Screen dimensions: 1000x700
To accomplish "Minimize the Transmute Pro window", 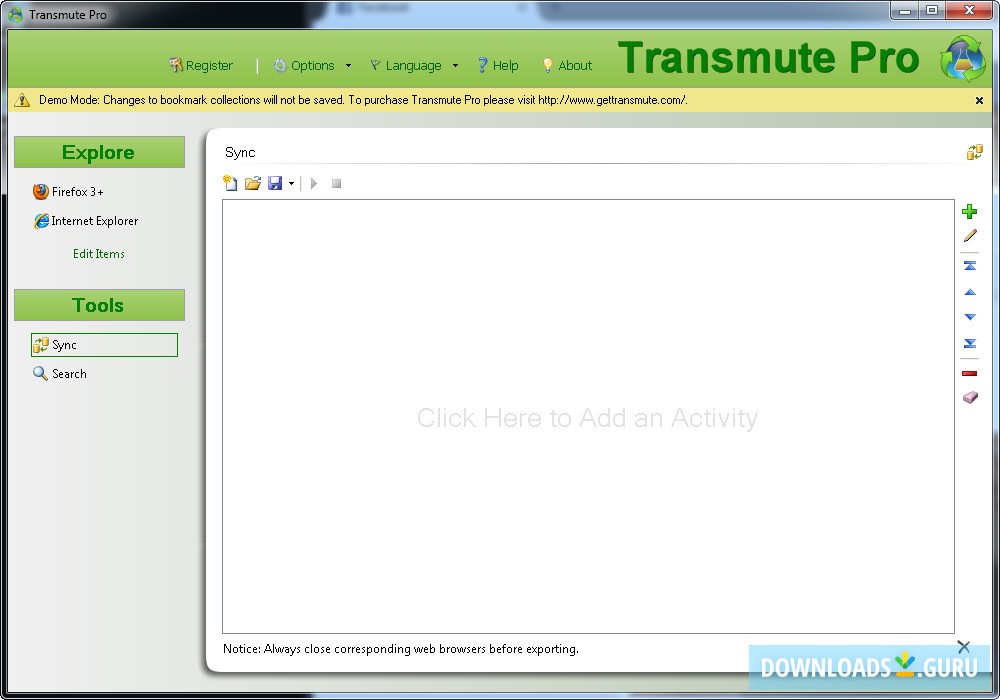I will 904,11.
